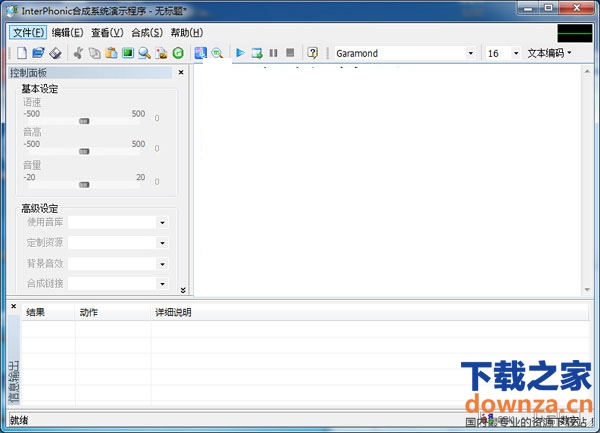Click the 动作 column header

[x=113, y=313]
